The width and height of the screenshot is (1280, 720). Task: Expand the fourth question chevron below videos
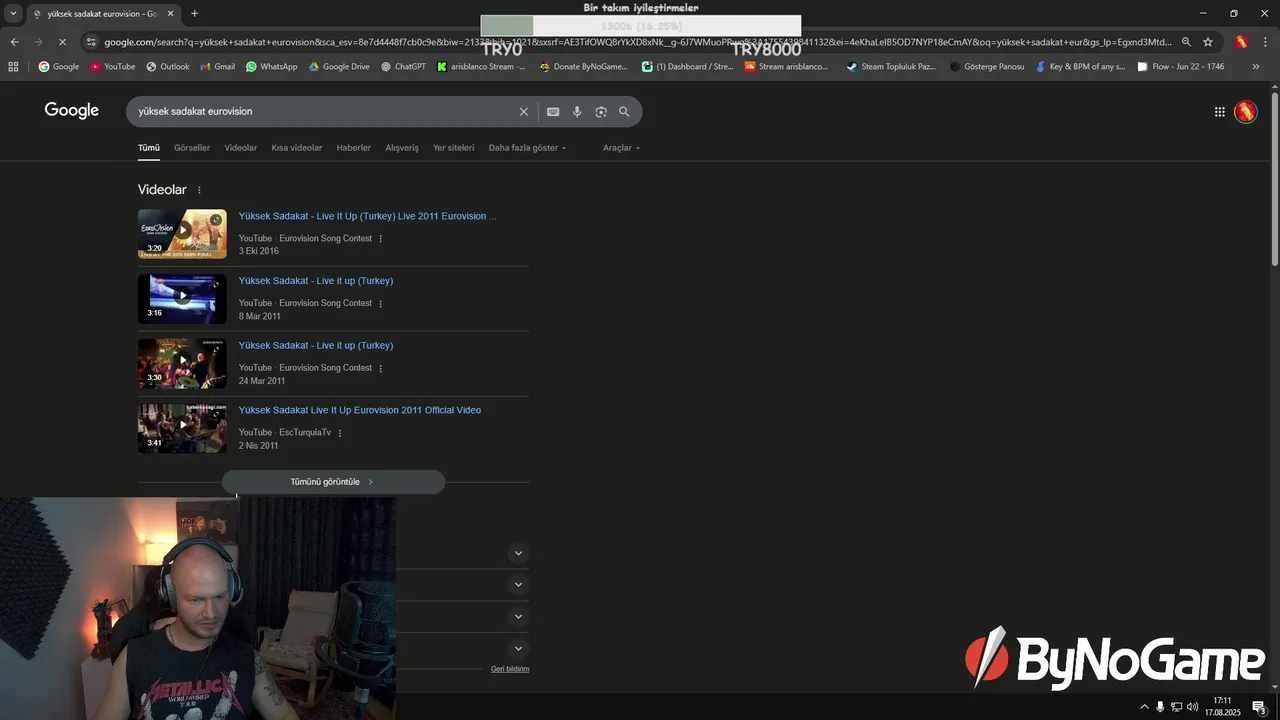(518, 648)
